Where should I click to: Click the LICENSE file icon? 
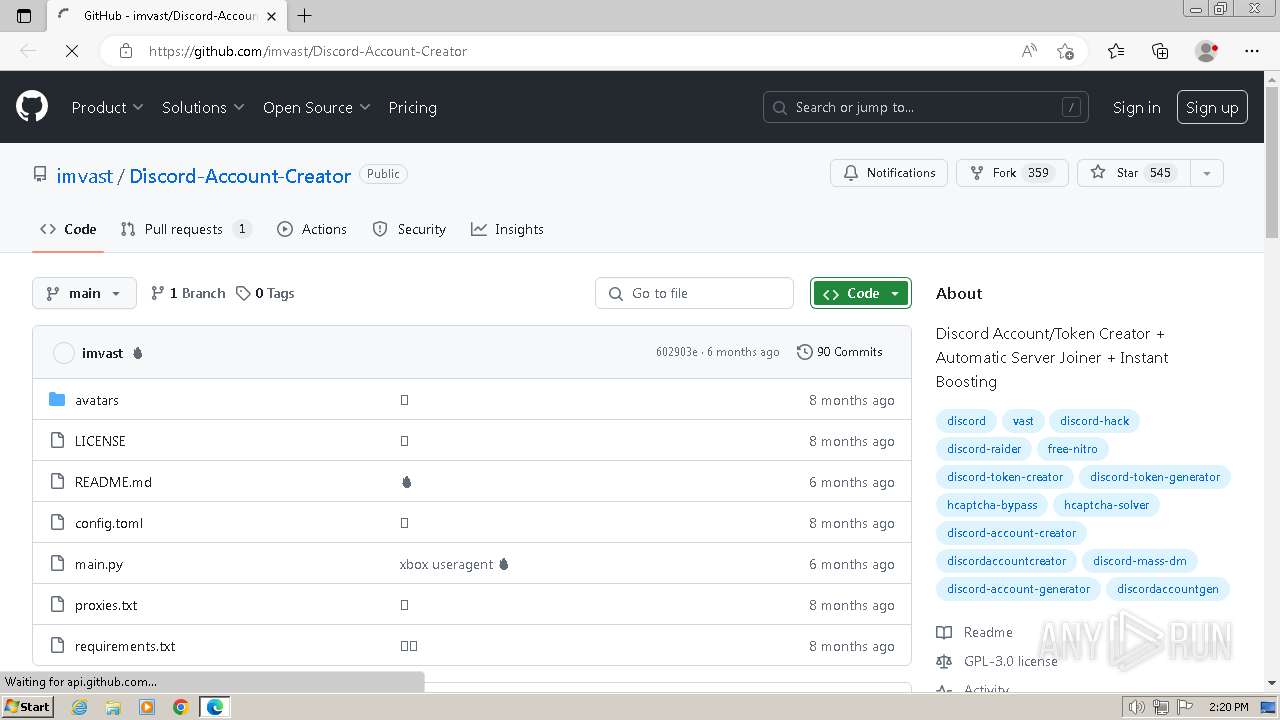click(x=57, y=441)
